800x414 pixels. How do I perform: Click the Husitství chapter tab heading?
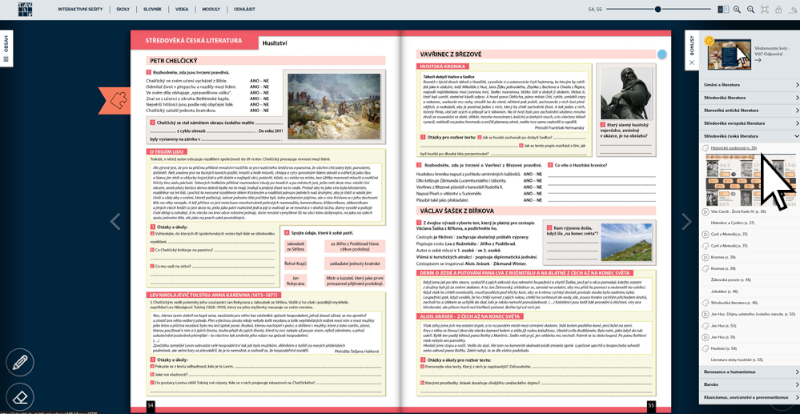coord(274,43)
